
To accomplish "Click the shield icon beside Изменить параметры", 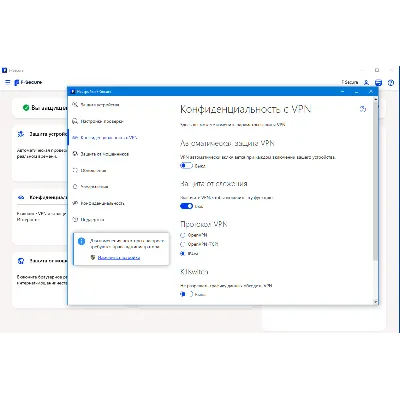I will point(93,258).
